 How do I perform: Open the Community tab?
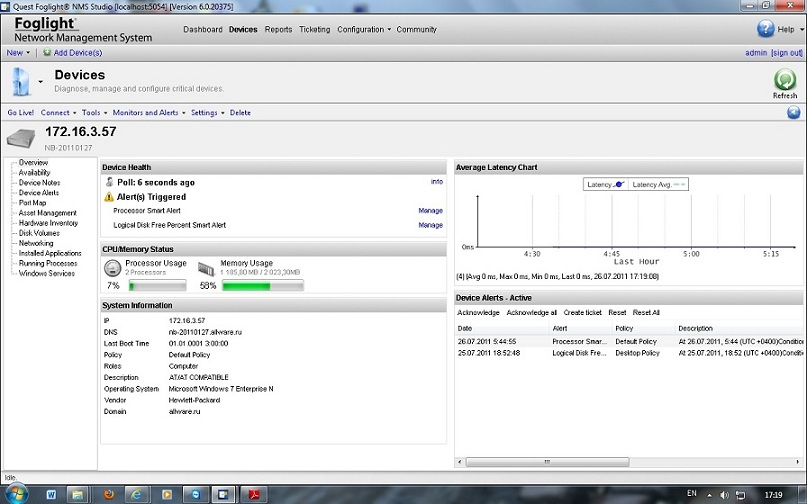click(416, 29)
